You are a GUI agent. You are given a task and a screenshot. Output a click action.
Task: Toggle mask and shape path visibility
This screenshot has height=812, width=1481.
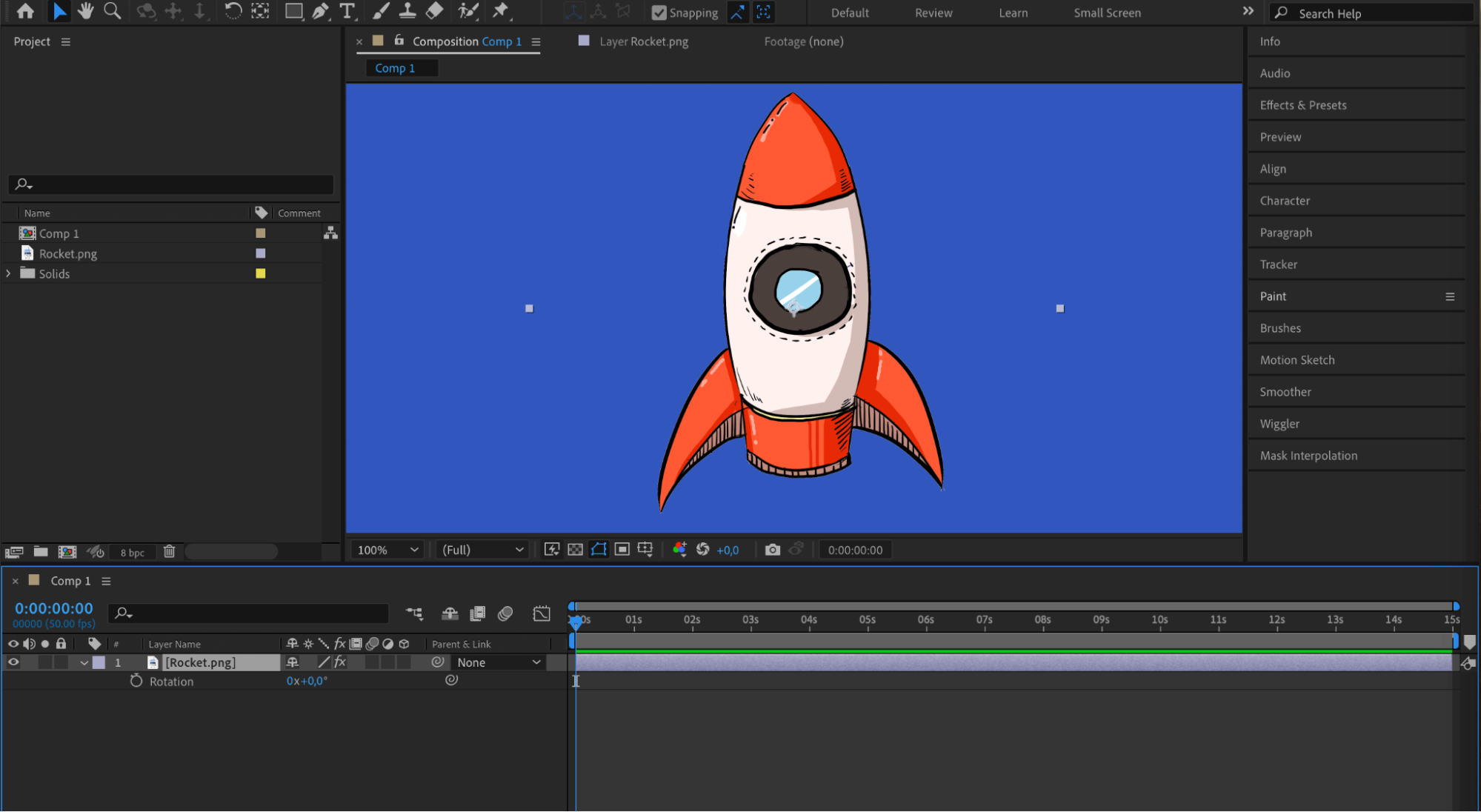pyautogui.click(x=599, y=550)
